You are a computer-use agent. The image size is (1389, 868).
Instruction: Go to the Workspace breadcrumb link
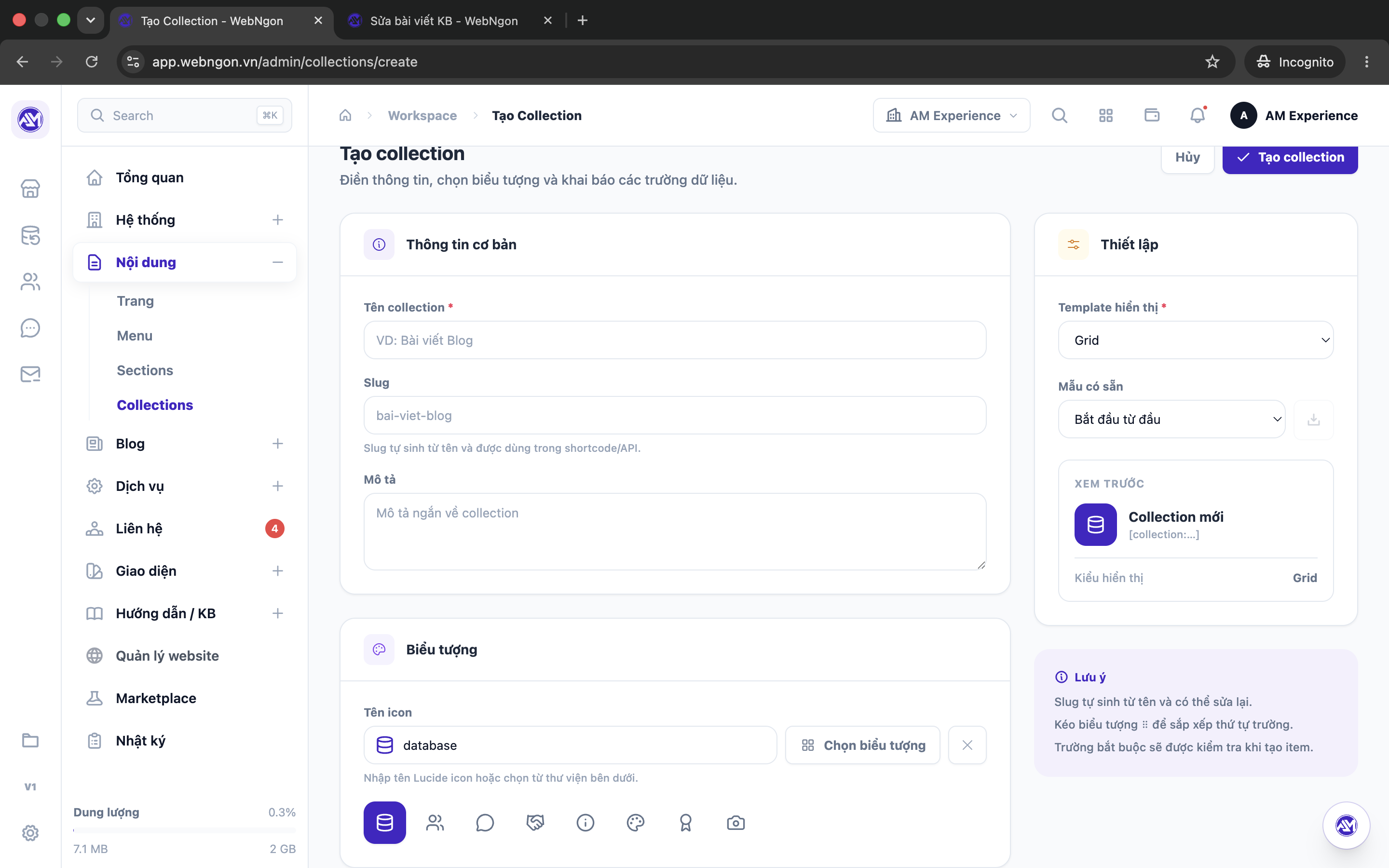coord(422,115)
